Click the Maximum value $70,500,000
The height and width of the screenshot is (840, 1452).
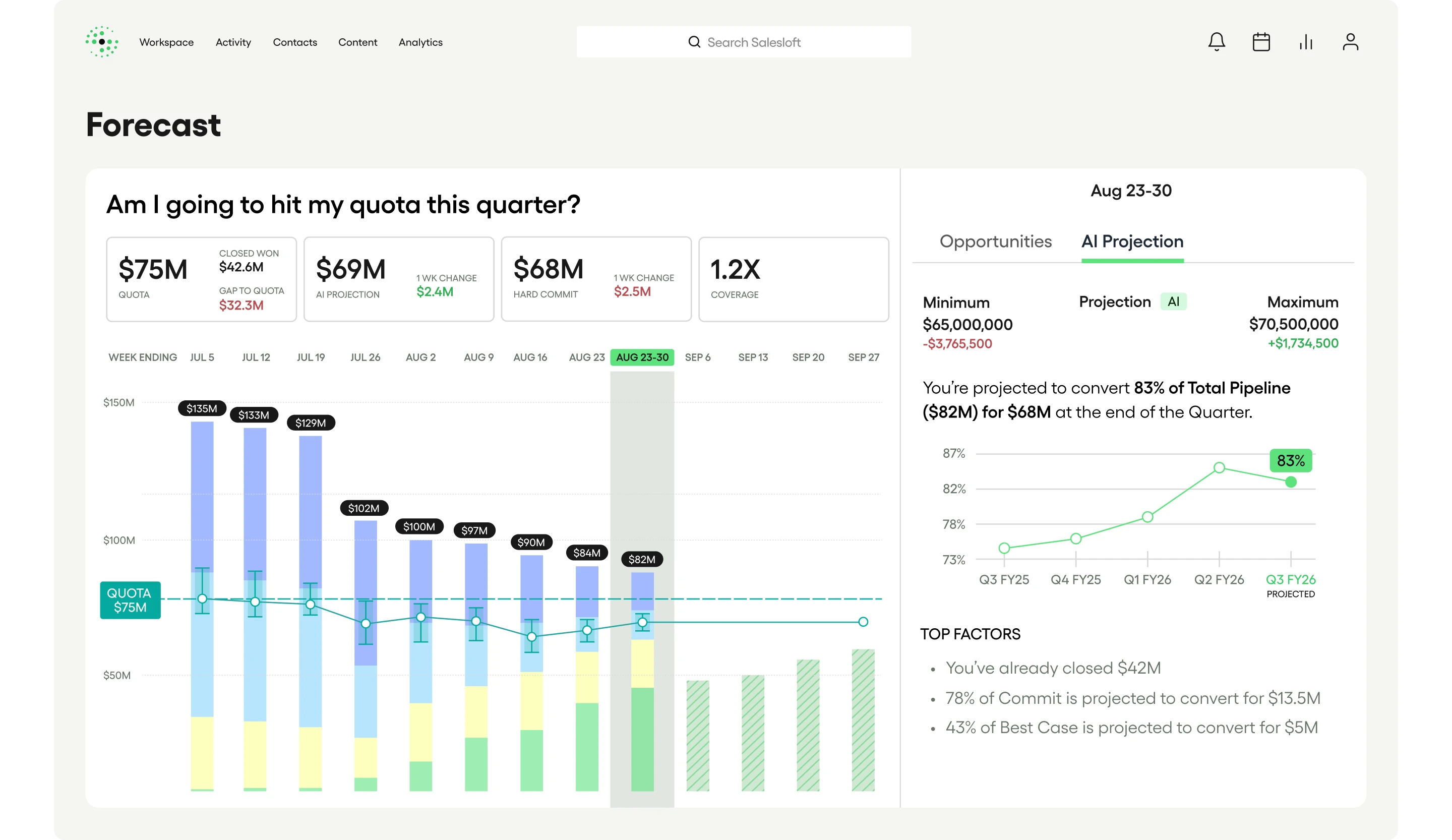tap(1294, 324)
